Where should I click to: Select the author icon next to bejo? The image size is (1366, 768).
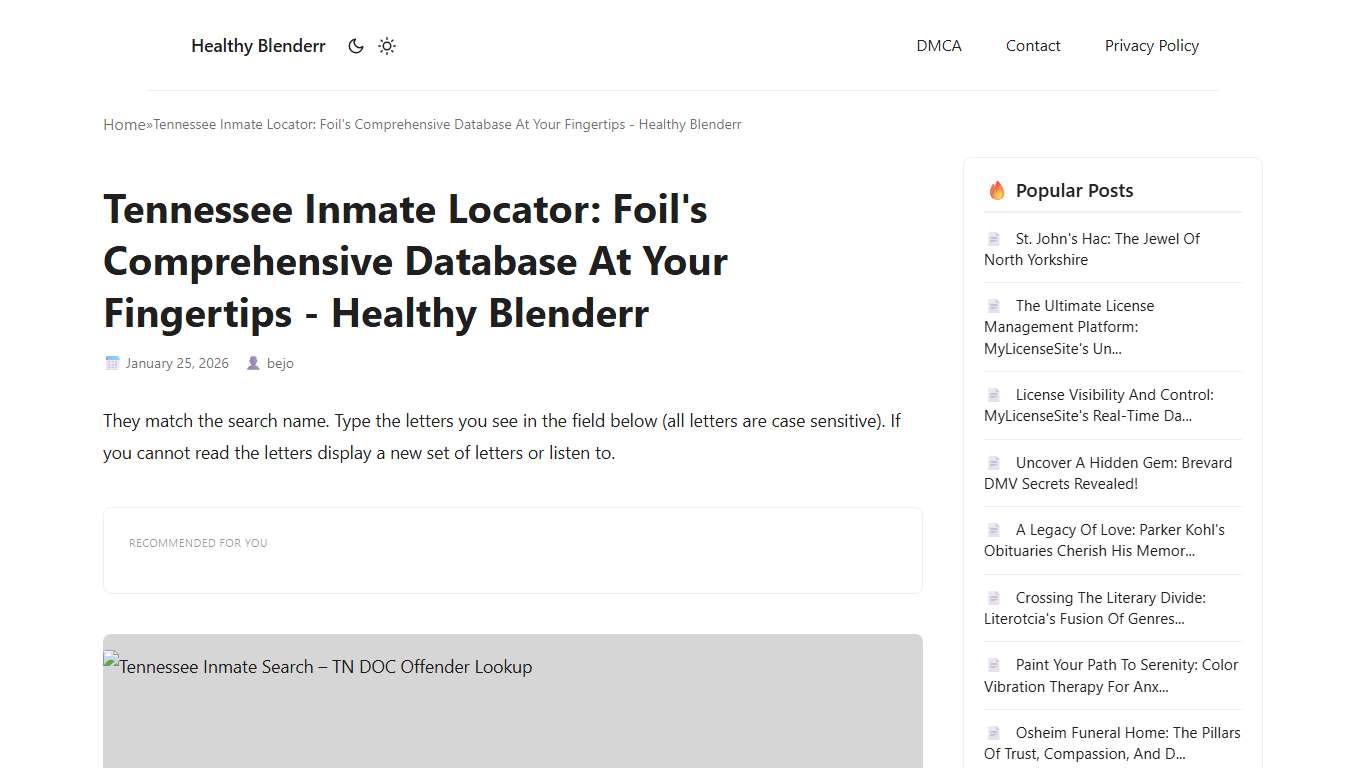pyautogui.click(x=253, y=363)
